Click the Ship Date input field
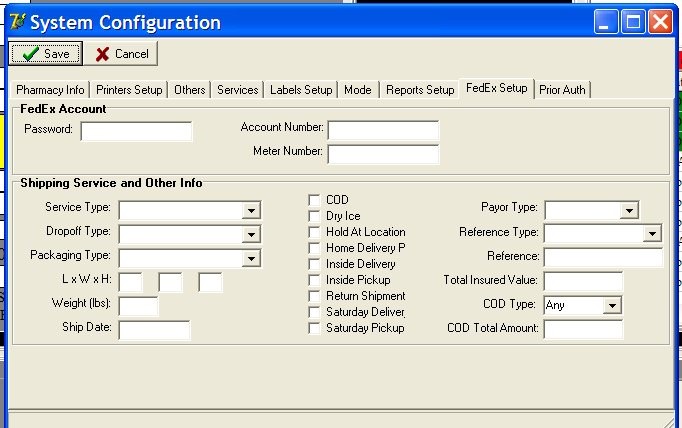The height and width of the screenshot is (428, 682). 154,330
